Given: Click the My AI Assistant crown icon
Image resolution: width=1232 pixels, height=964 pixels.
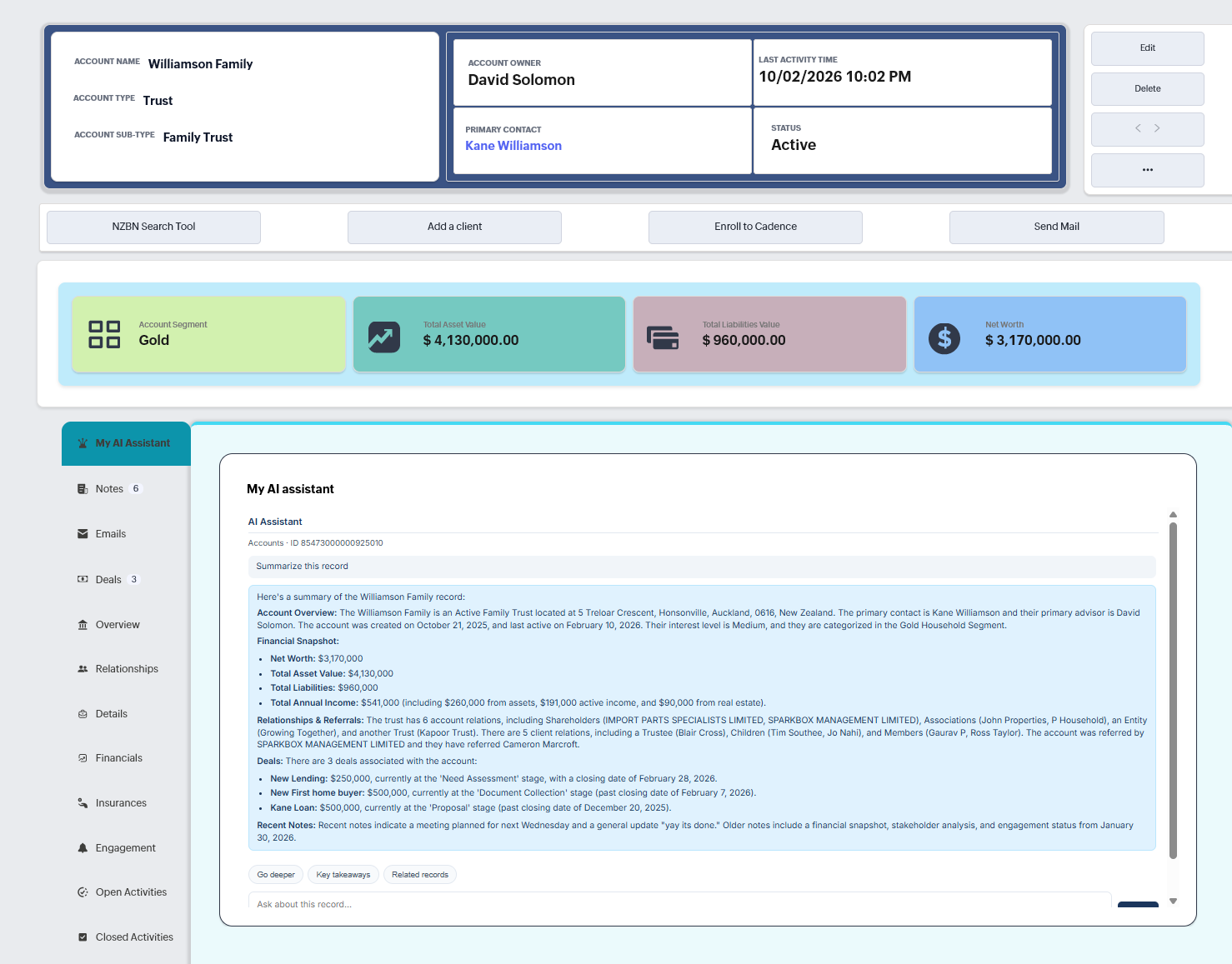Looking at the screenshot, I should 83,443.
